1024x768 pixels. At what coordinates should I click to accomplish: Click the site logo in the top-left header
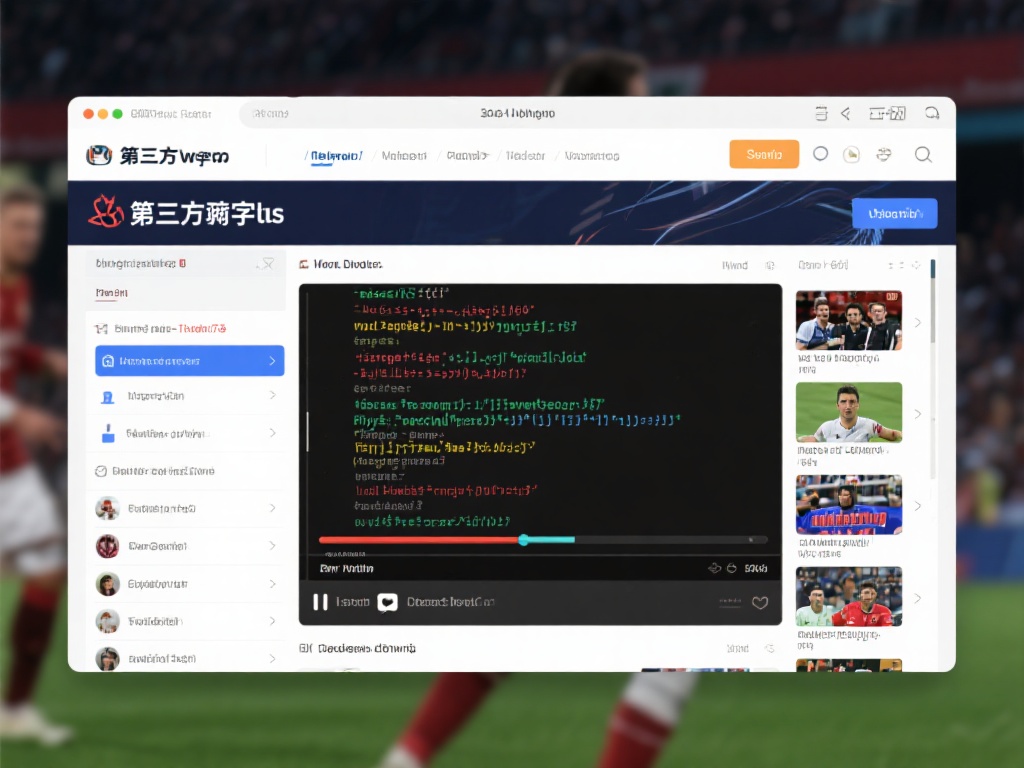(x=99, y=155)
